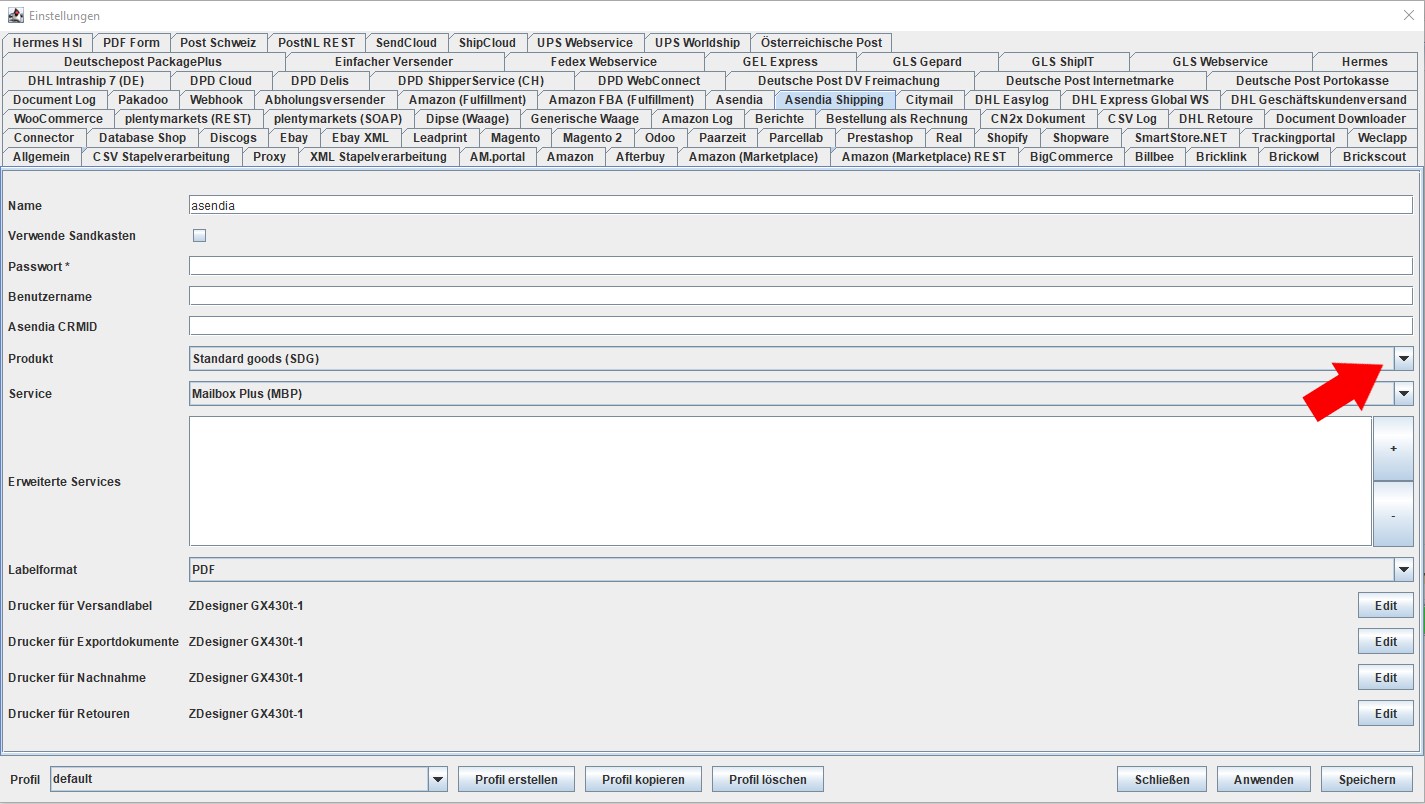Click the Anwenden button

[x=1264, y=779]
